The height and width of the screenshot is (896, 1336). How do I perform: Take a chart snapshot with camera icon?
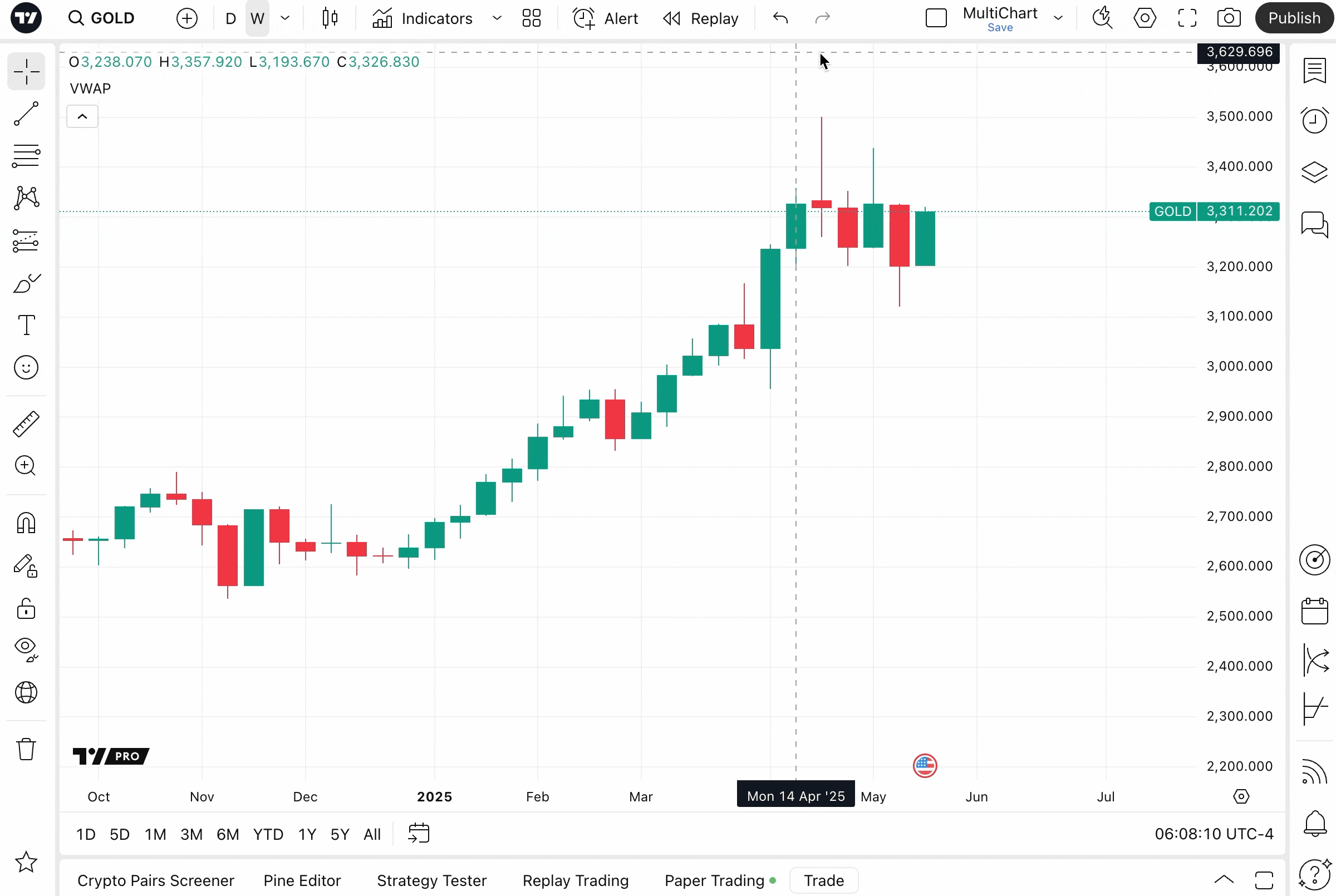tap(1229, 18)
